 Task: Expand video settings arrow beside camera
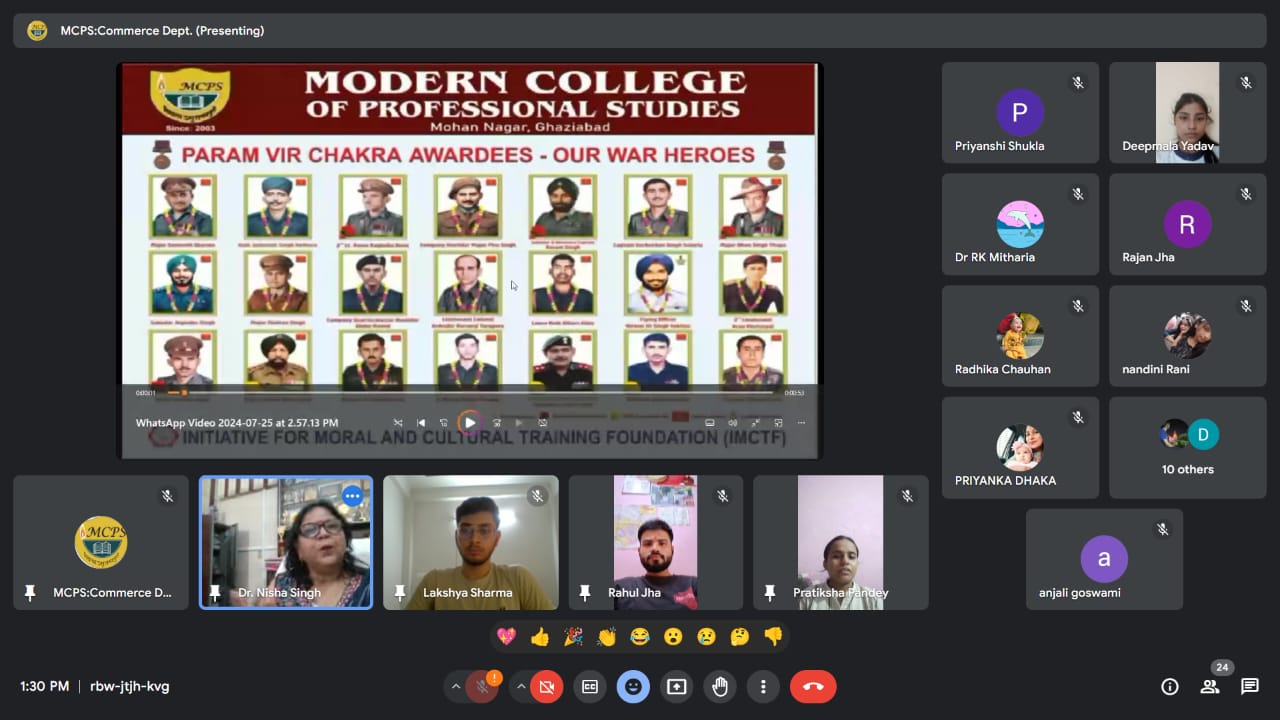point(521,687)
